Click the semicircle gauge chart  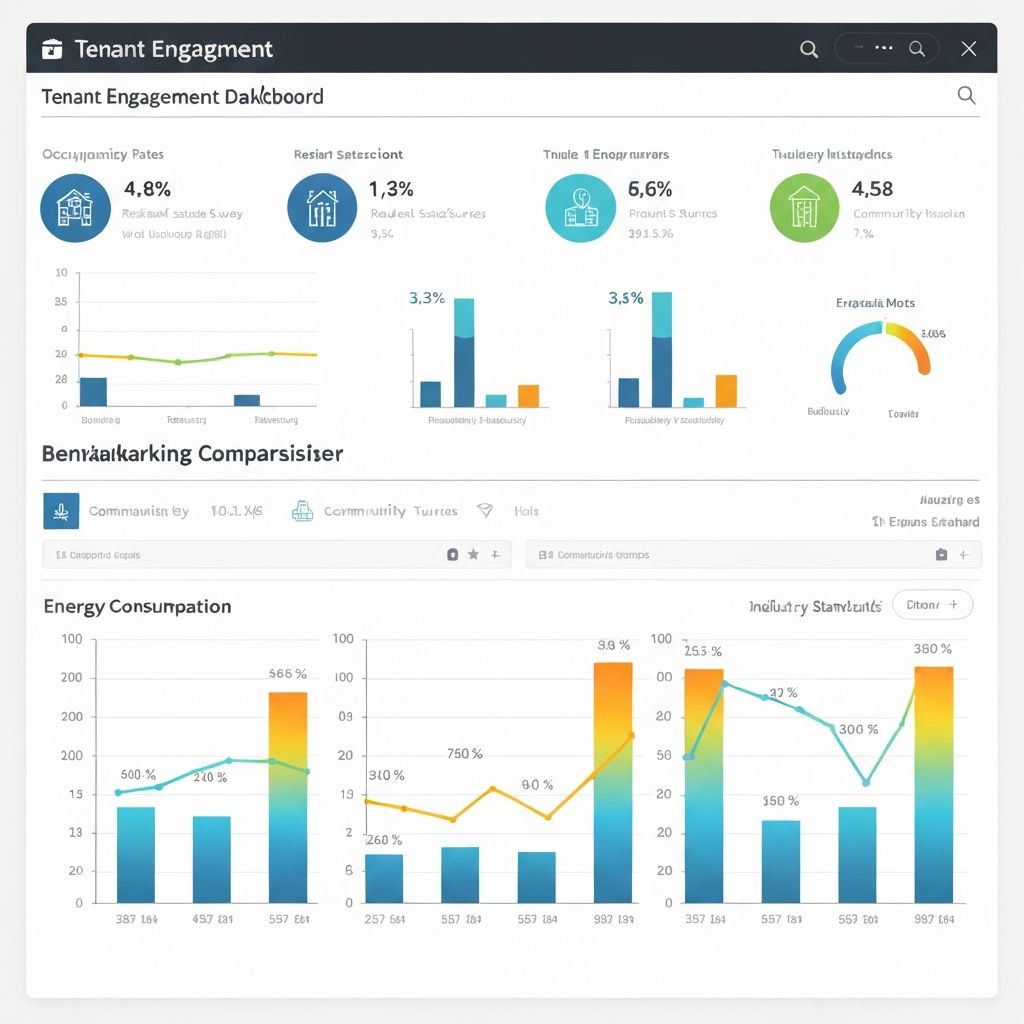tap(880, 355)
